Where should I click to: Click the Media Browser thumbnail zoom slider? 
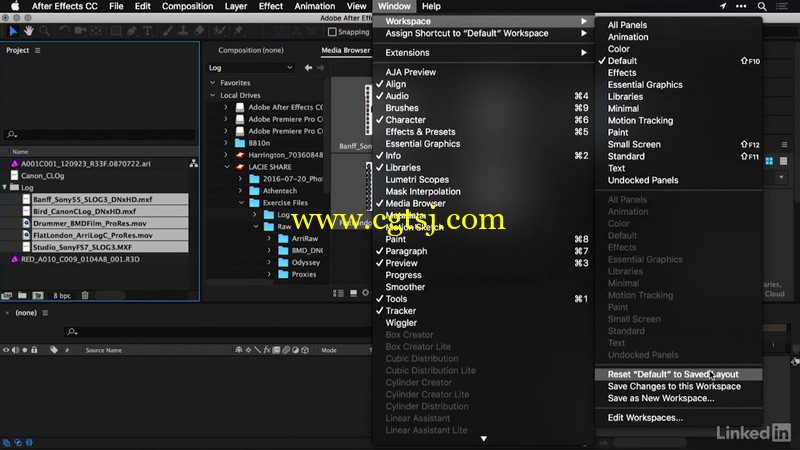365,293
